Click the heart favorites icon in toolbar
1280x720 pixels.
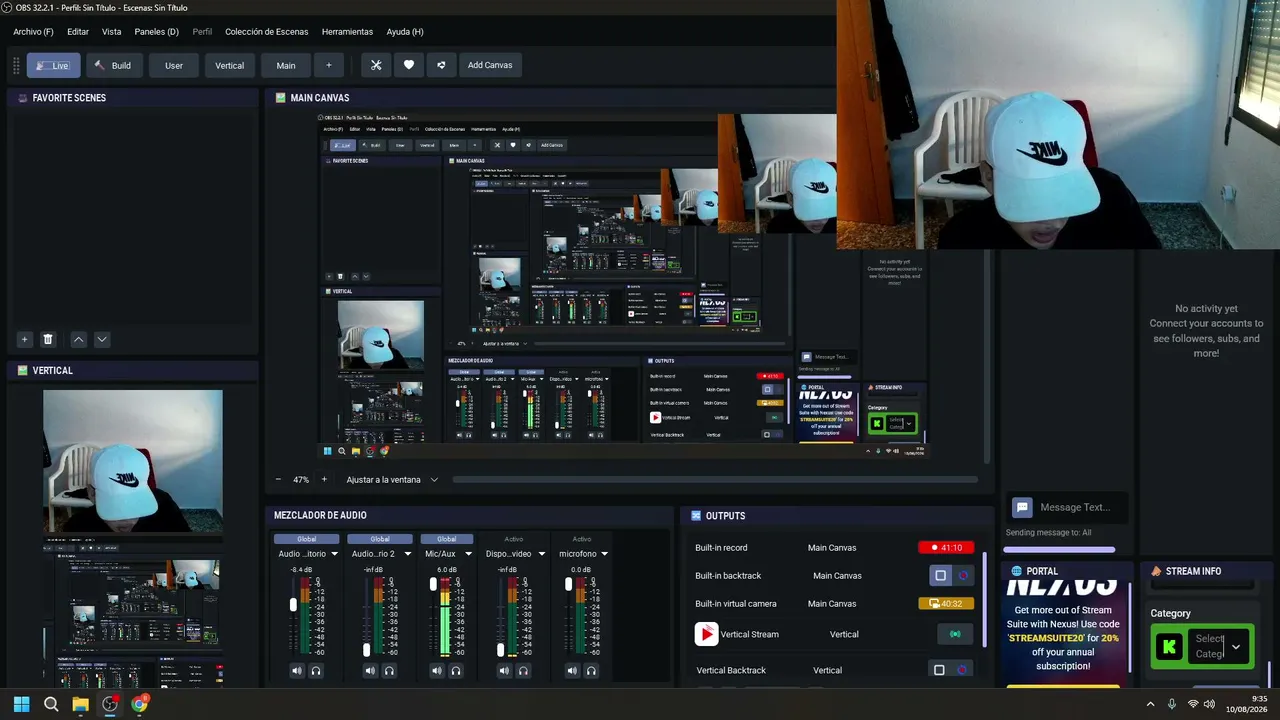click(409, 65)
